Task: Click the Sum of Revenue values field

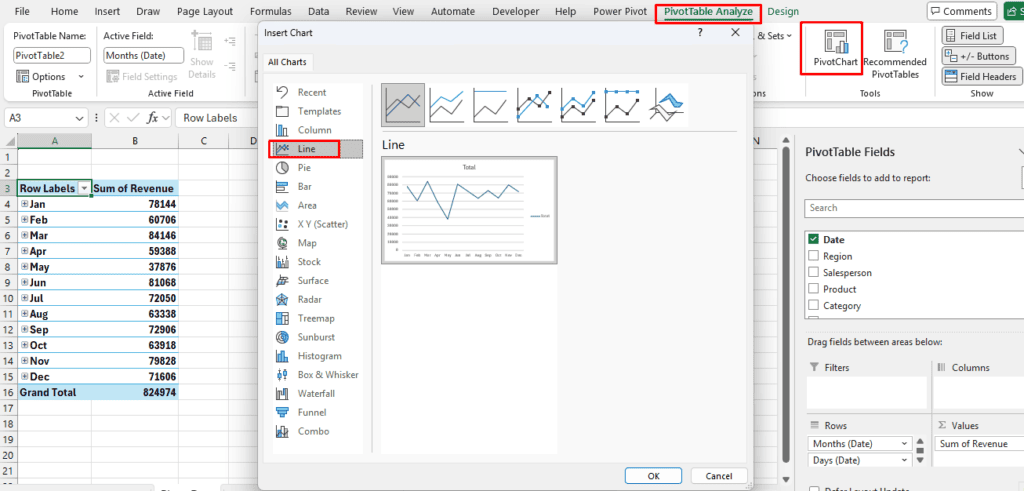Action: point(978,443)
